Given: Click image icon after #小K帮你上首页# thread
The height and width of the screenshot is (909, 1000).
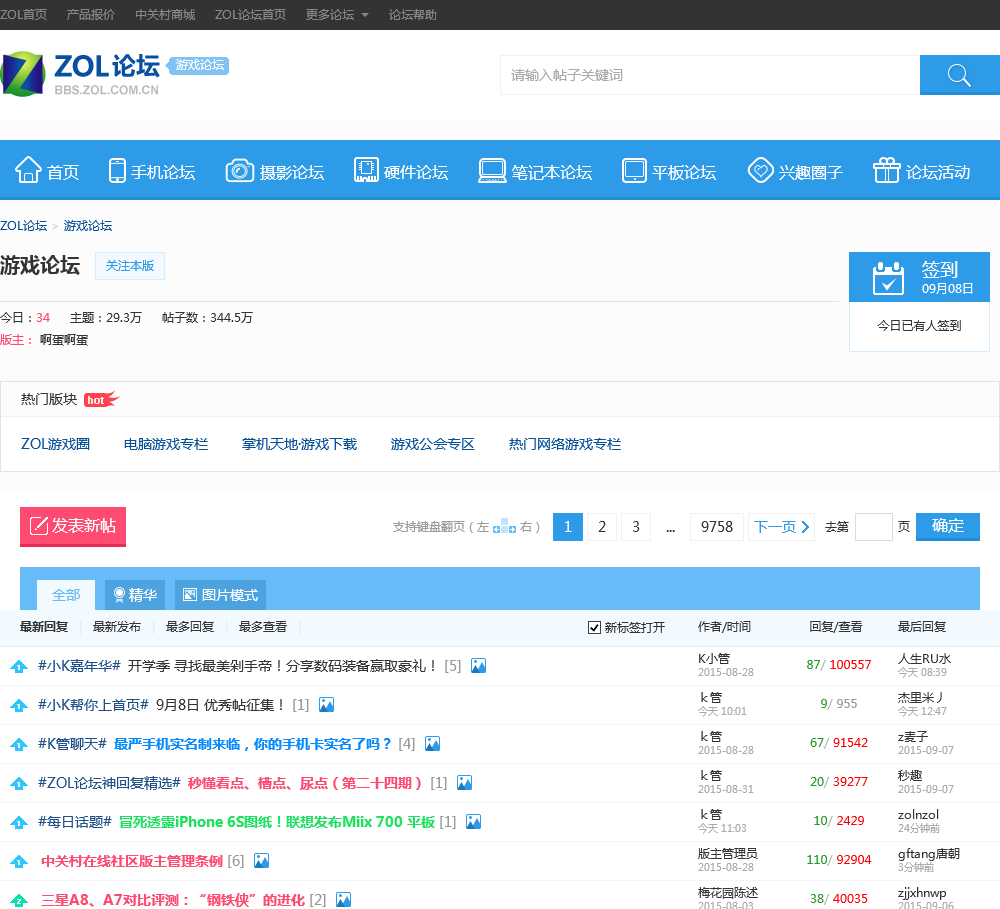Looking at the screenshot, I should (x=327, y=705).
